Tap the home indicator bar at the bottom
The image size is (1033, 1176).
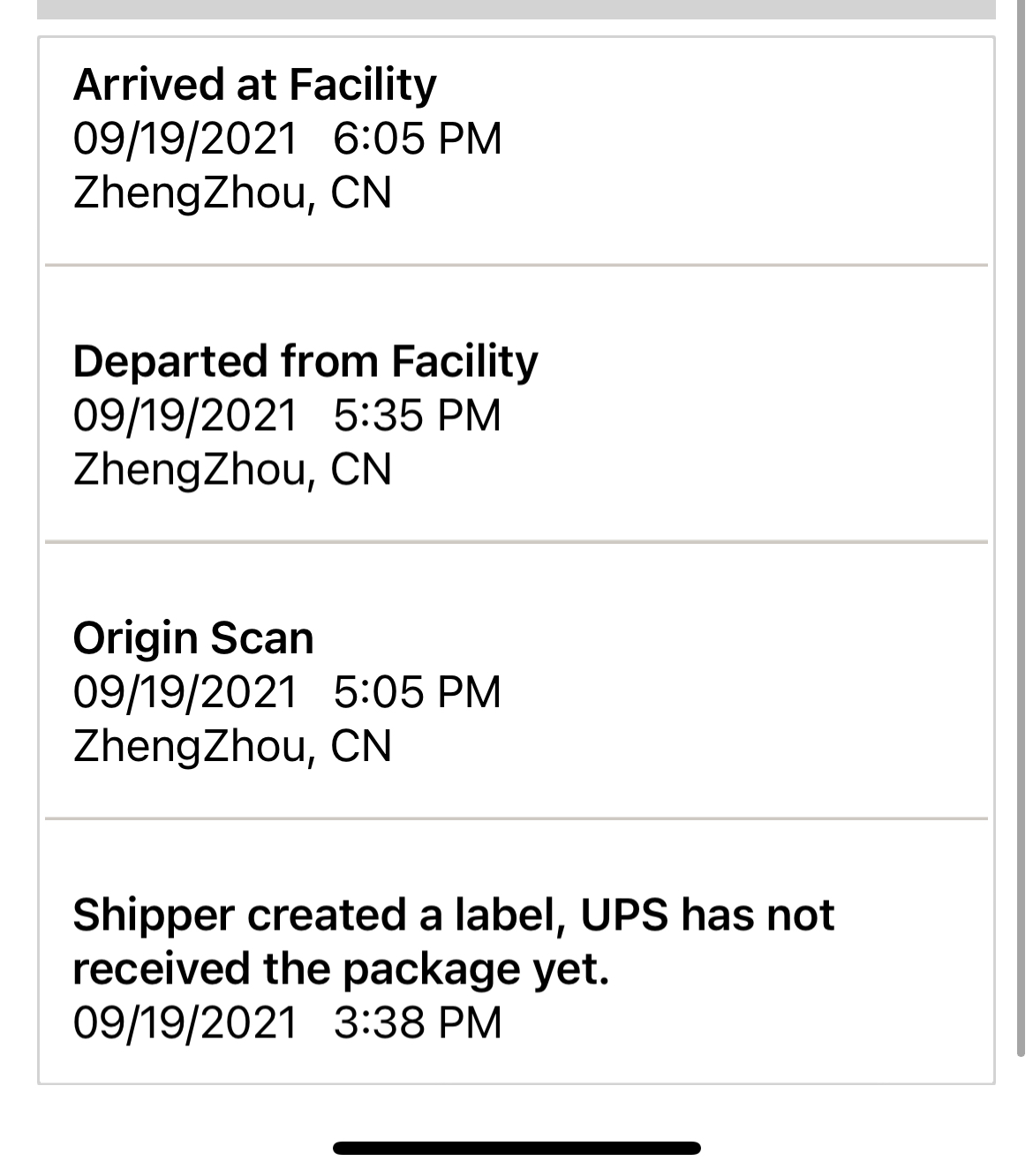click(x=516, y=1148)
